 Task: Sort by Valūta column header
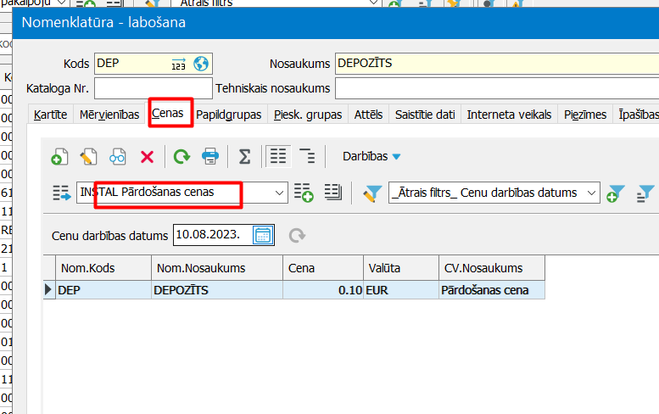coord(401,268)
